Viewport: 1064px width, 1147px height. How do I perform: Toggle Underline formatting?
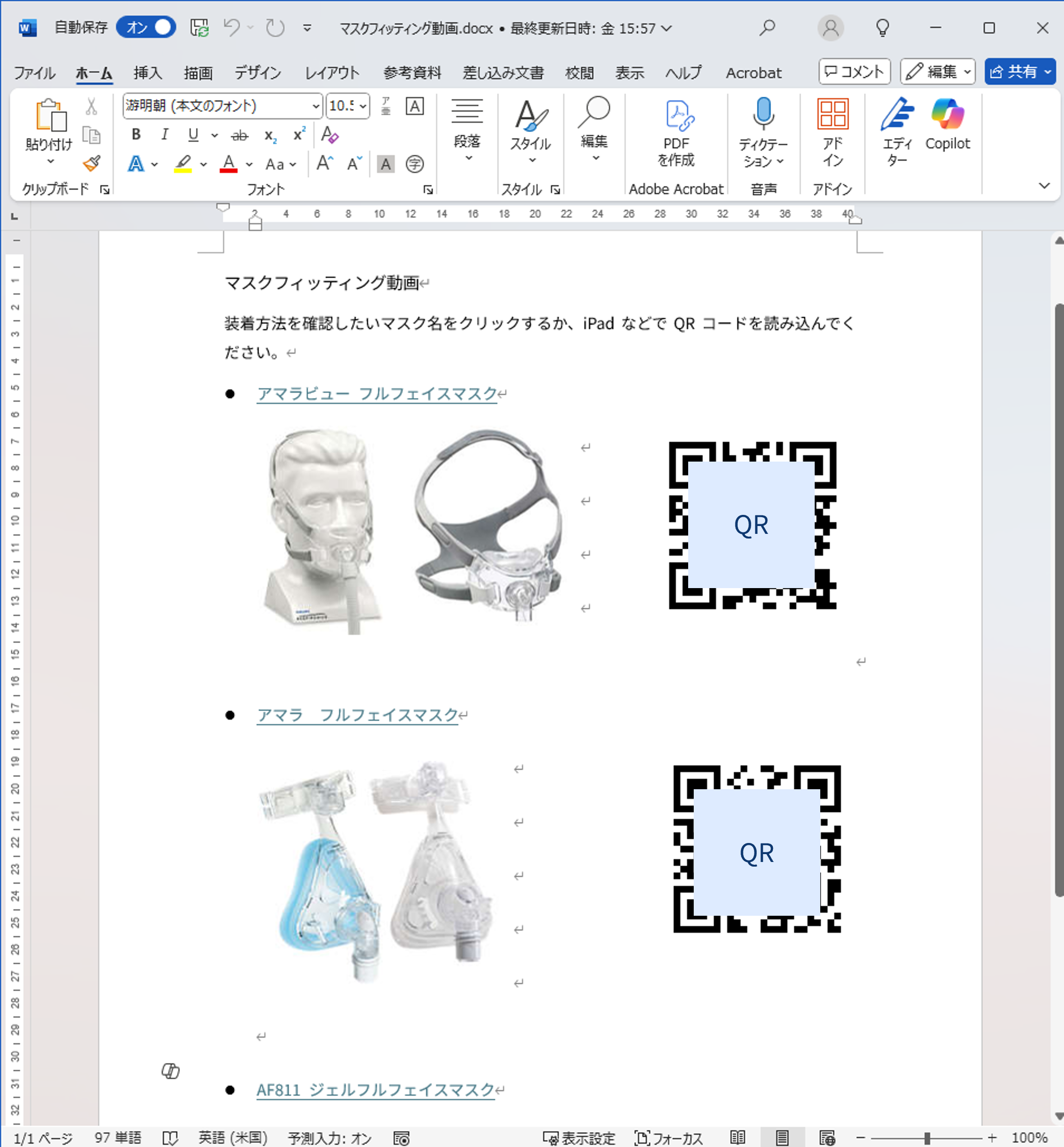[193, 135]
